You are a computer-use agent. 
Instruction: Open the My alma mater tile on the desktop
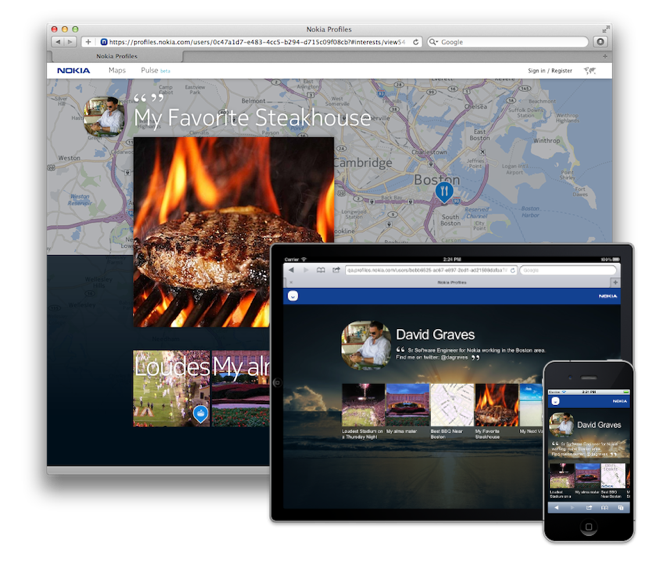[x=240, y=388]
